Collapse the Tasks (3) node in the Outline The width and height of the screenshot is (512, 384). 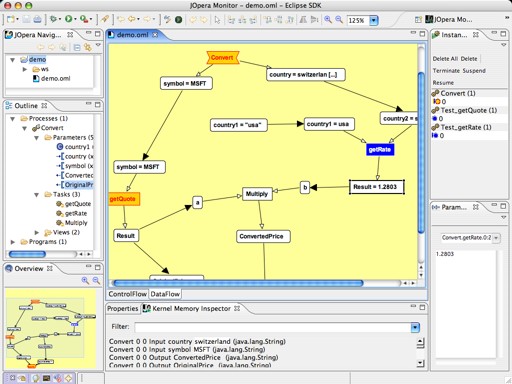coord(37,195)
